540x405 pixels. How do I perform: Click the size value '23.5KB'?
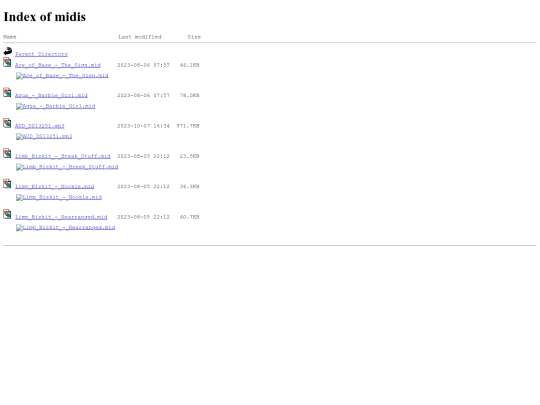click(189, 156)
